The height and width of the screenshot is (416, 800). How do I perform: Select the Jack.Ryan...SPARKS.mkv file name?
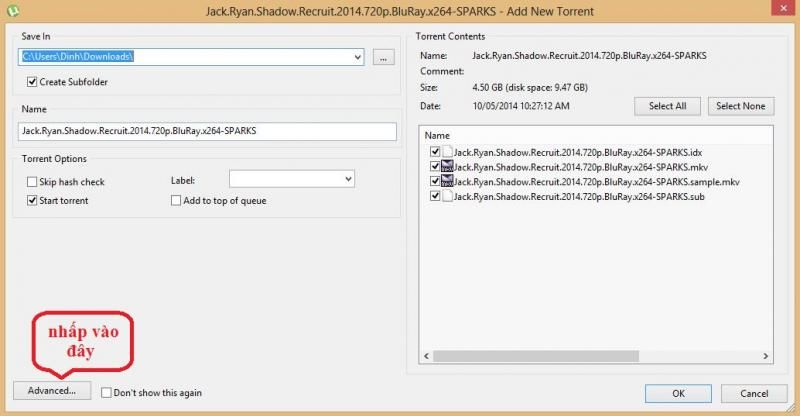pyautogui.click(x=581, y=167)
